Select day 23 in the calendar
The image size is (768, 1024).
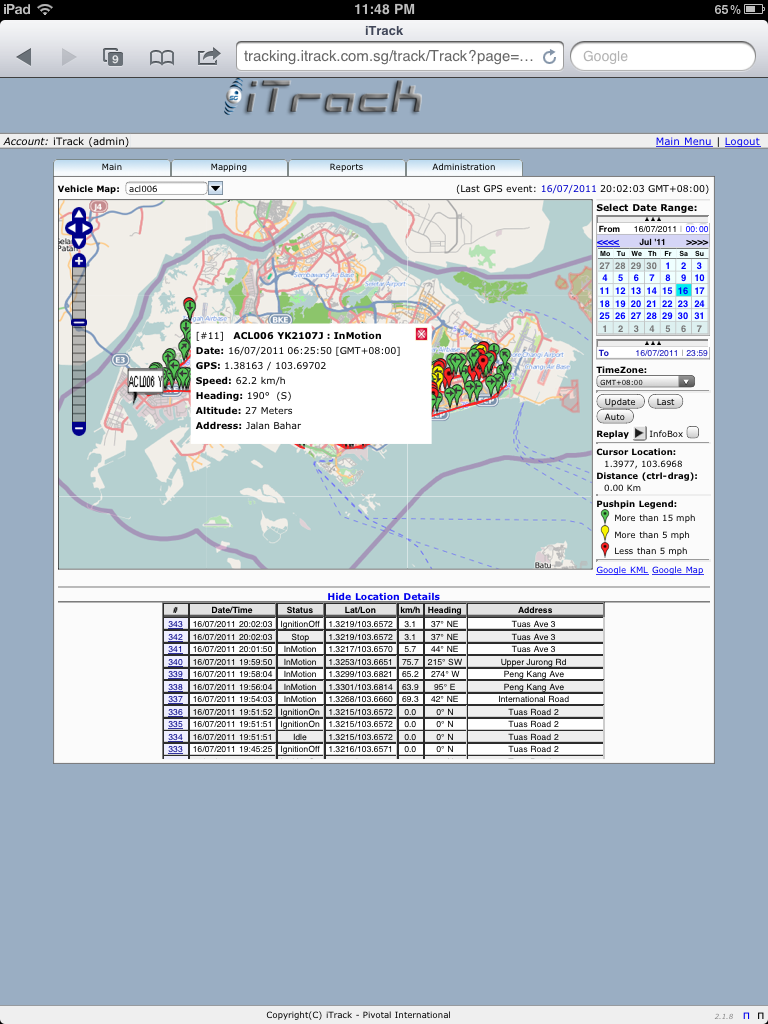click(x=683, y=303)
